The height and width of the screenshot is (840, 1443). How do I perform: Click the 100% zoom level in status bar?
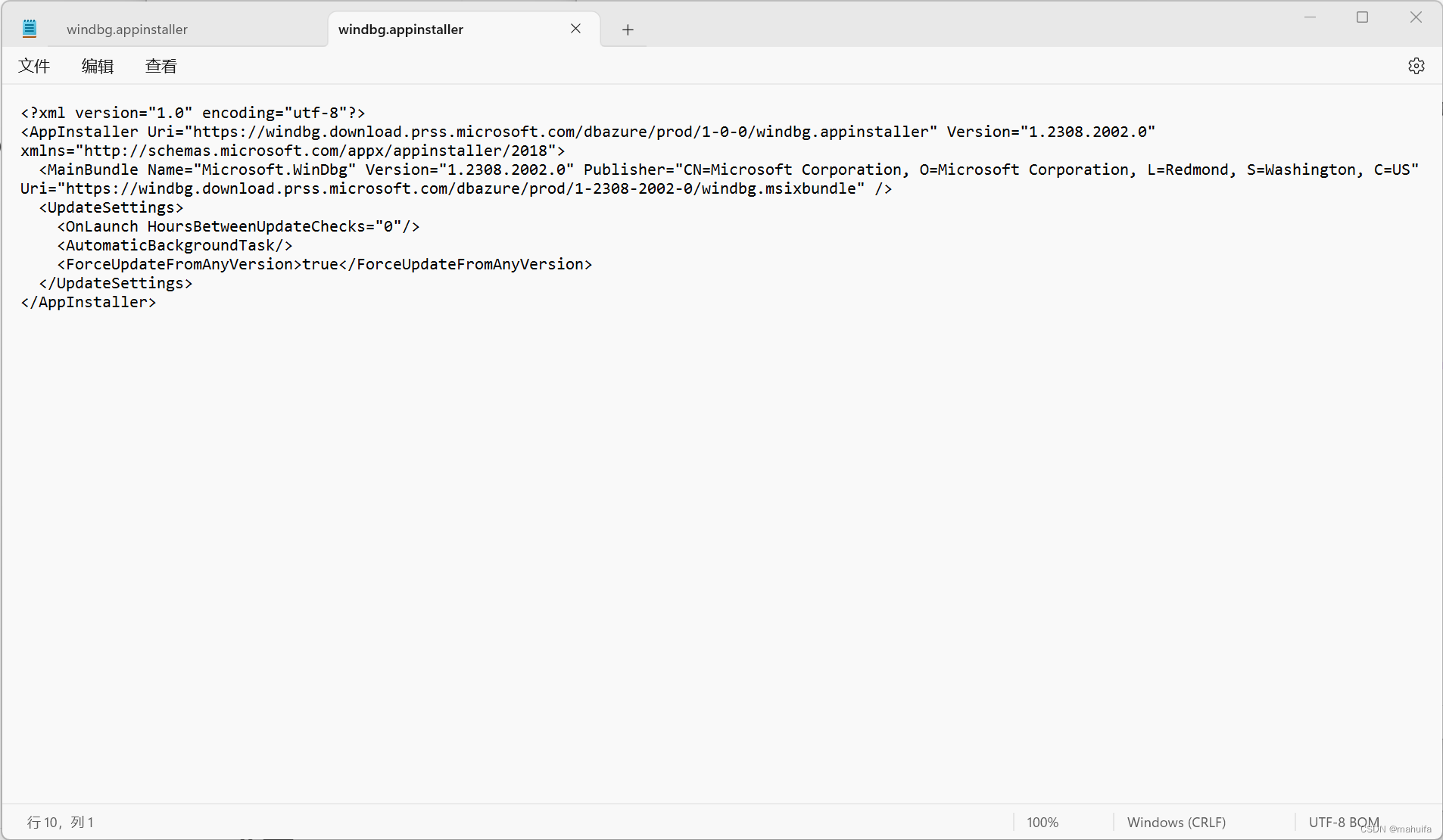pyautogui.click(x=1043, y=822)
